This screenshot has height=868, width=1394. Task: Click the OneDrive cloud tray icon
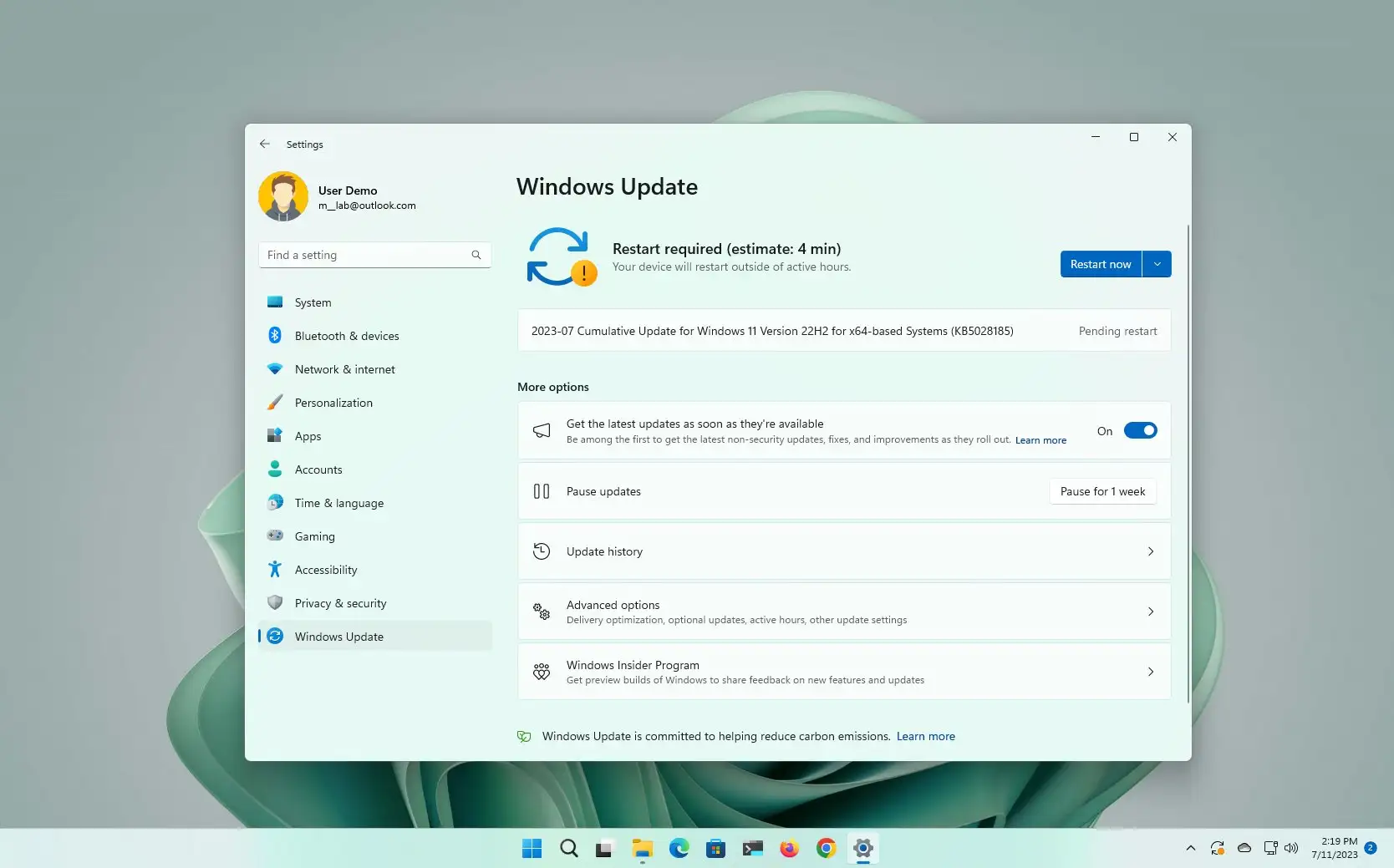pyautogui.click(x=1244, y=849)
